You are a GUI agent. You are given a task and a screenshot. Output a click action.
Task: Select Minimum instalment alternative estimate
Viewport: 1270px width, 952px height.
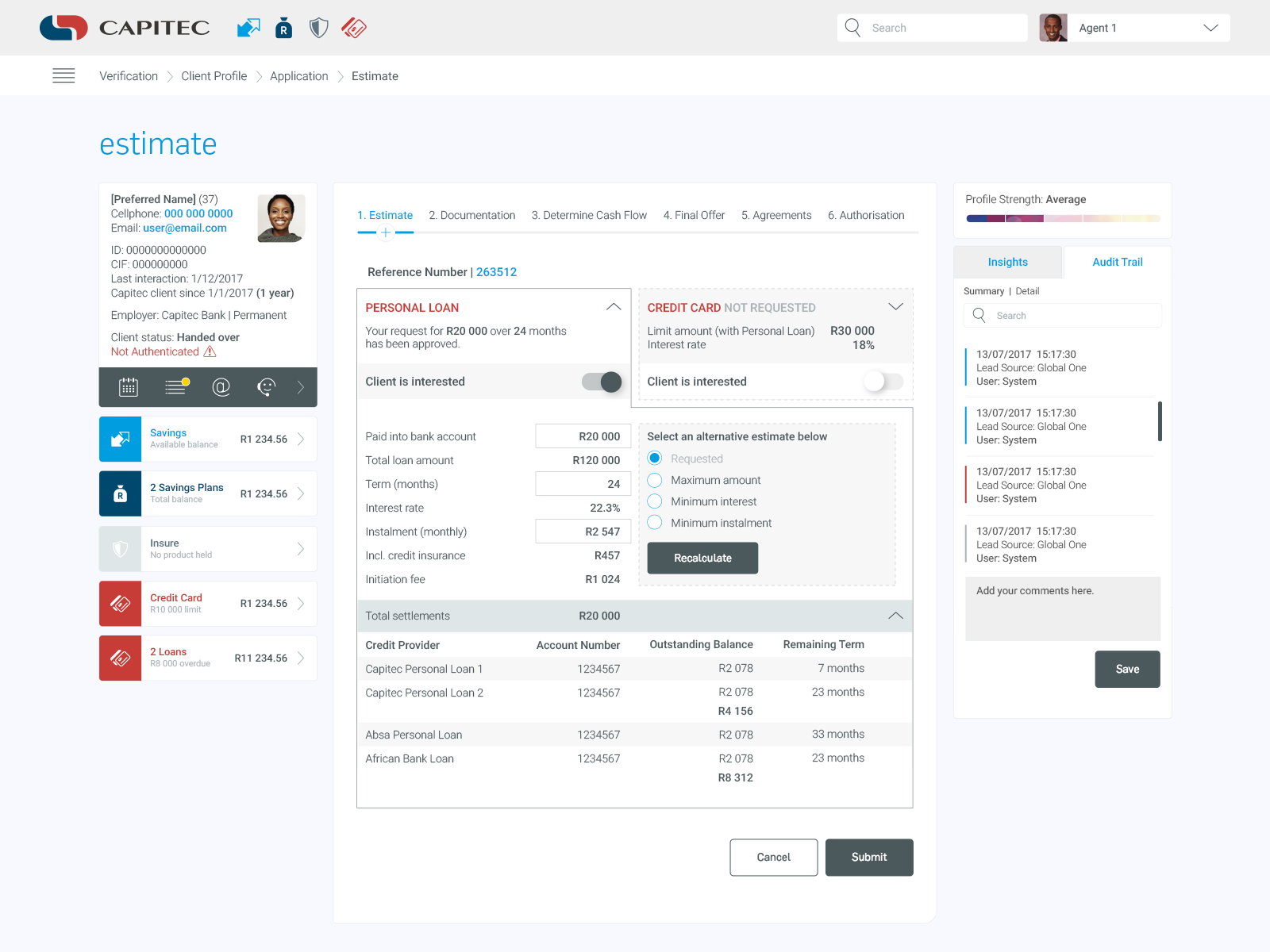(x=655, y=523)
